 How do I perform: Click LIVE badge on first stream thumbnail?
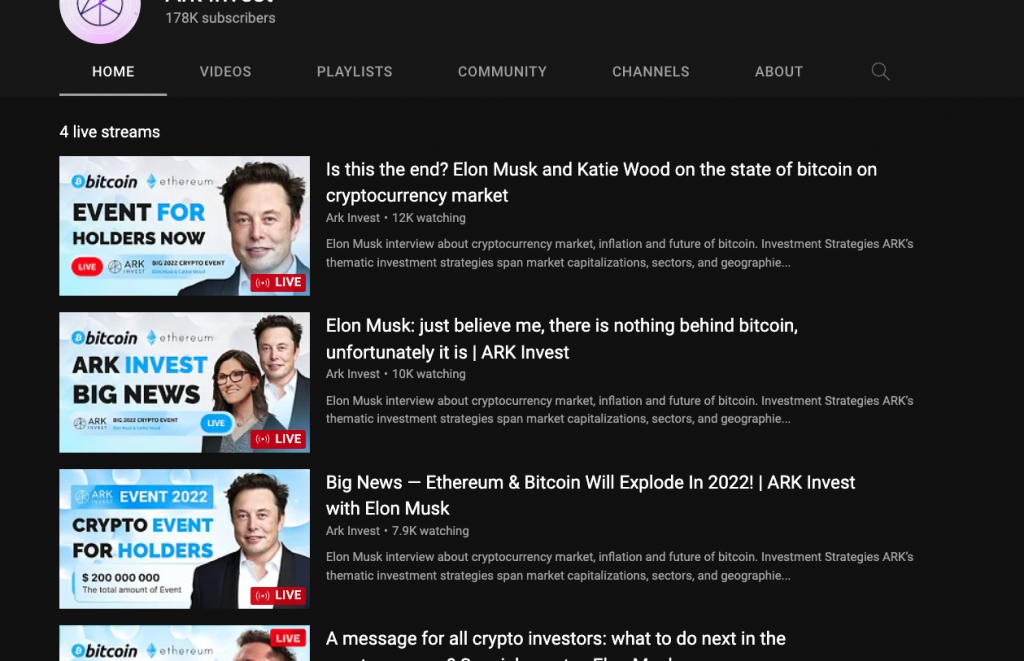click(279, 282)
